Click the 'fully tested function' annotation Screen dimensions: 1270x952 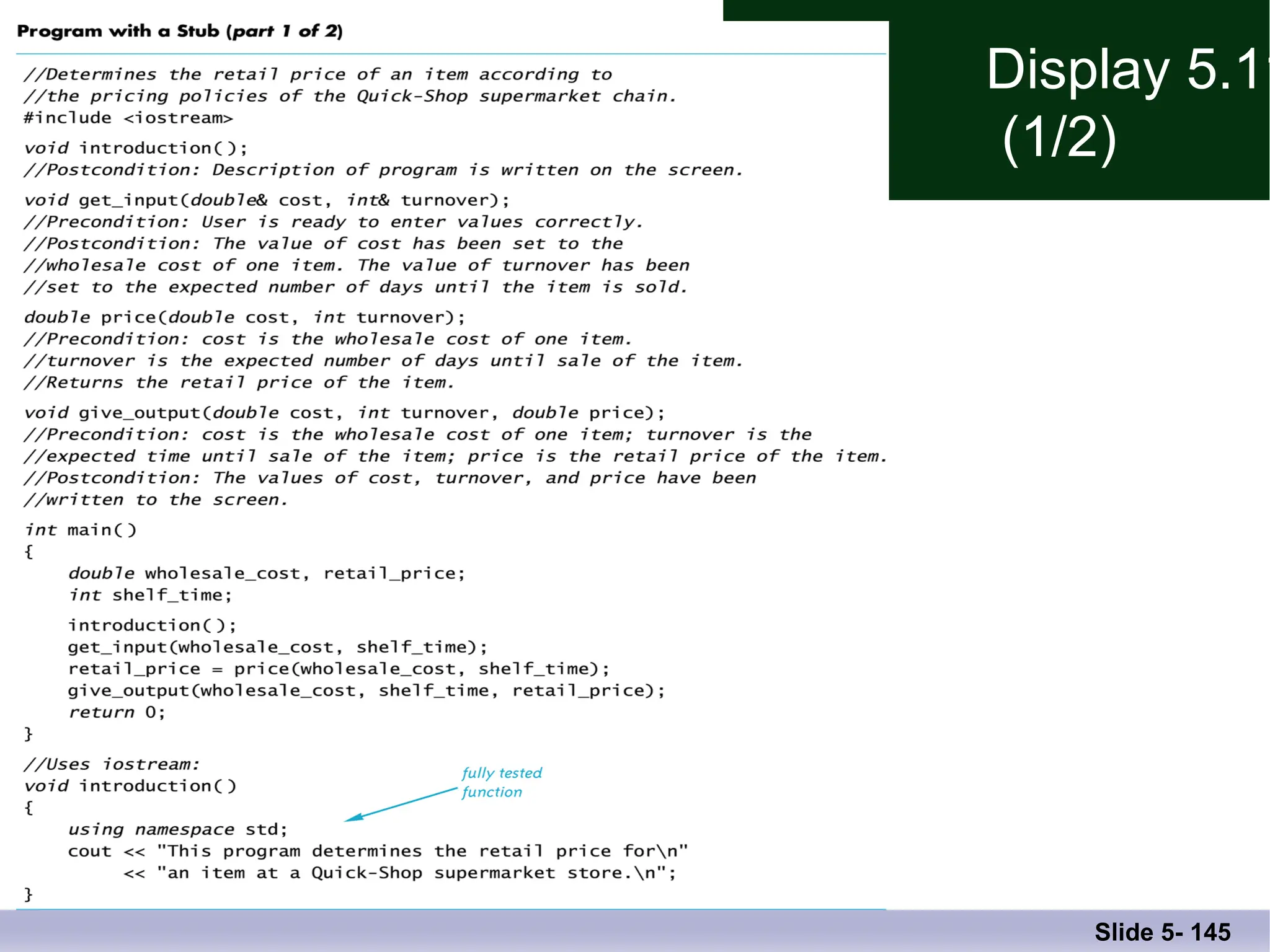[x=501, y=782]
